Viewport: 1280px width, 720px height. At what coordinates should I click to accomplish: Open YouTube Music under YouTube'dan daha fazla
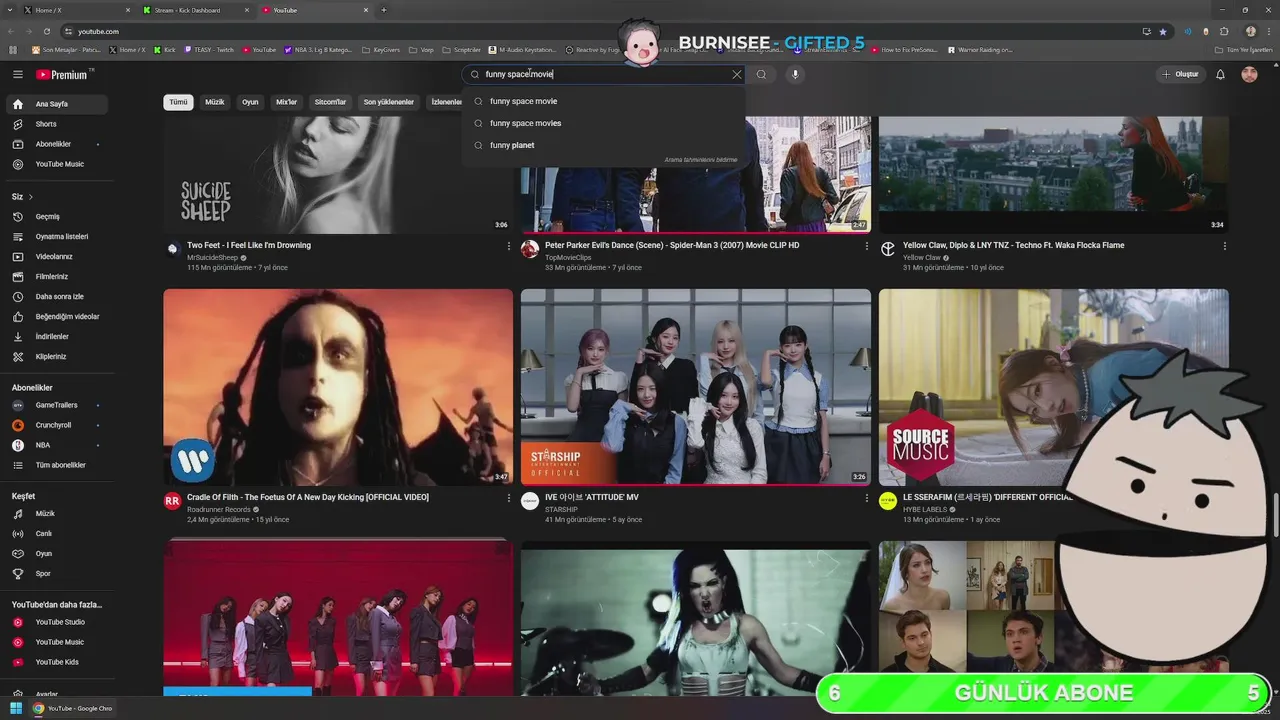pos(56,642)
